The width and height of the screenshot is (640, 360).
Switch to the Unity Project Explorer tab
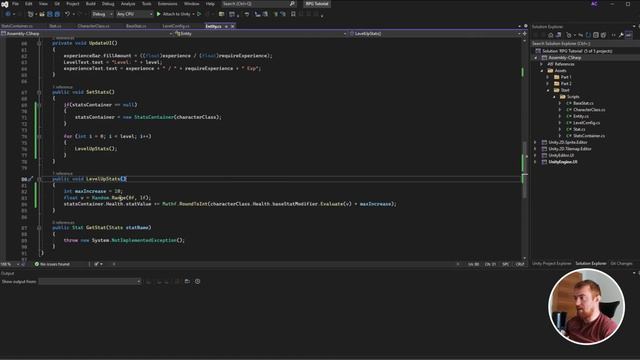552,264
